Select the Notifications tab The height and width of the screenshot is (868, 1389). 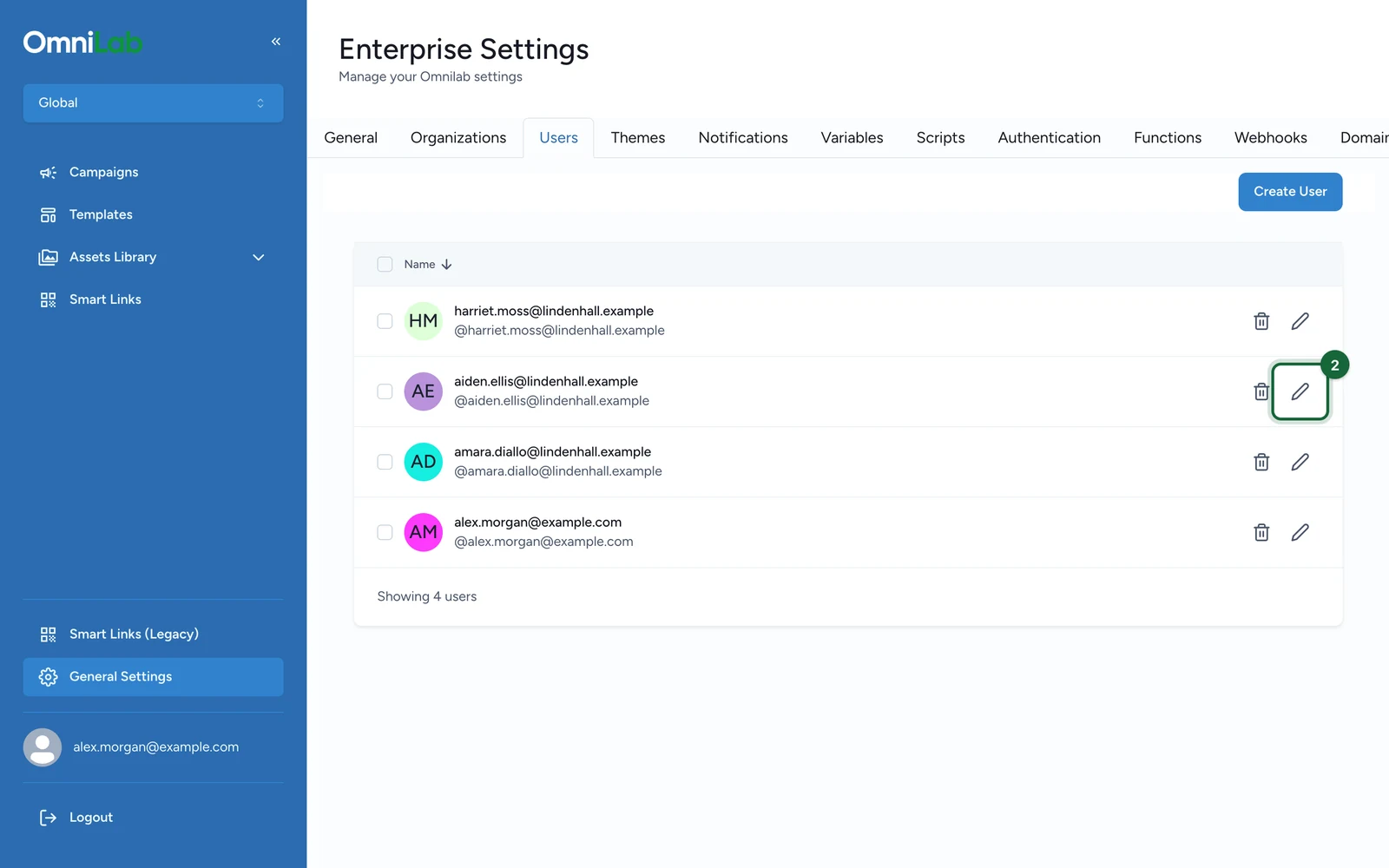[743, 138]
